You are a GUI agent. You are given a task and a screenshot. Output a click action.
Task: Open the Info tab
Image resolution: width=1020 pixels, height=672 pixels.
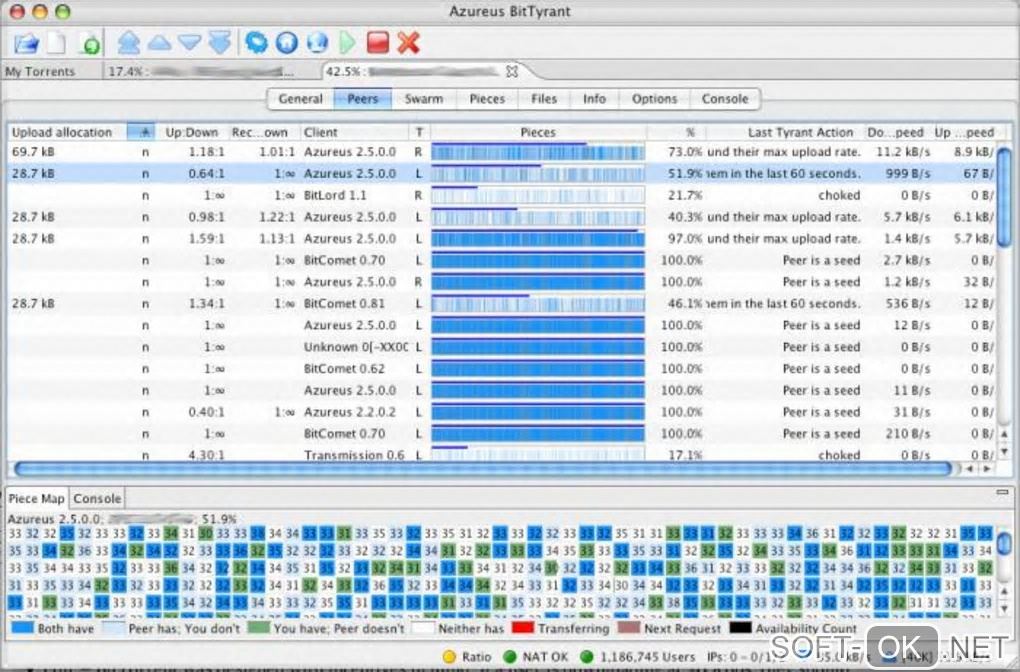[x=594, y=99]
